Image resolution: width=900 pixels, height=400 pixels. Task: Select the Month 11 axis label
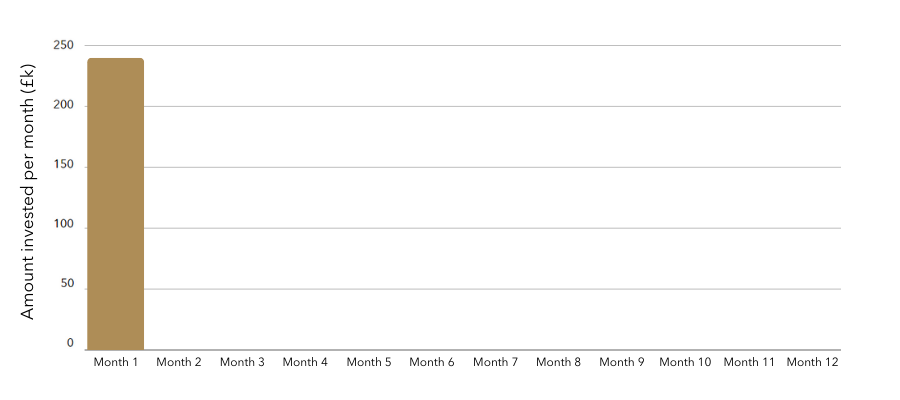point(748,362)
